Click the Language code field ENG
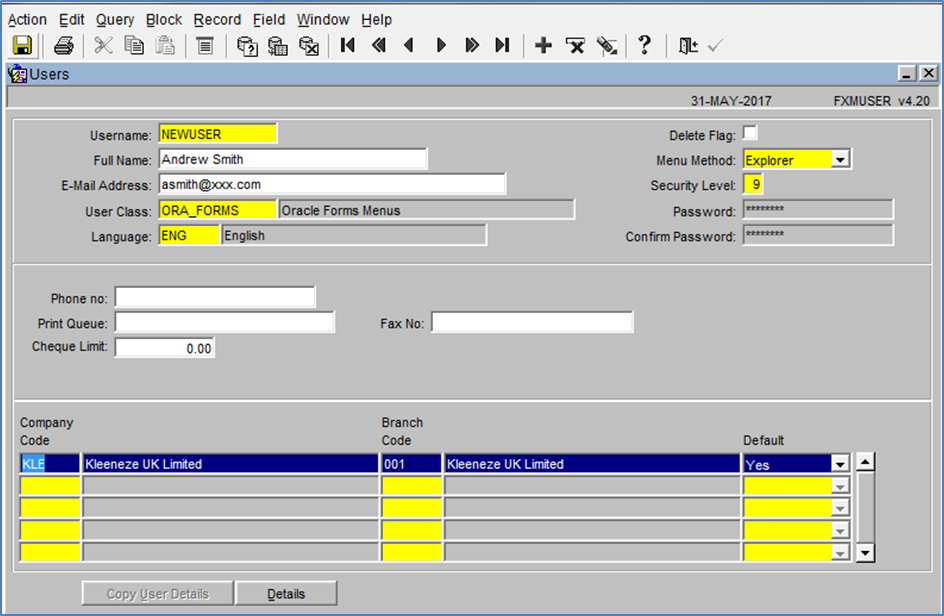The height and width of the screenshot is (616, 944). (x=189, y=235)
